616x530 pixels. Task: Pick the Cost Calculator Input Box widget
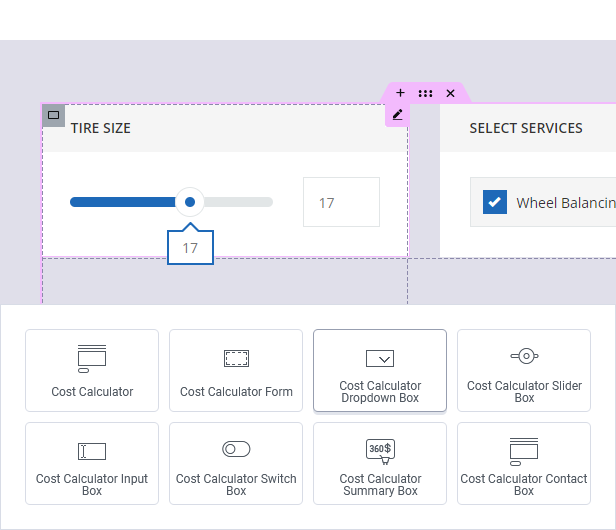click(92, 463)
